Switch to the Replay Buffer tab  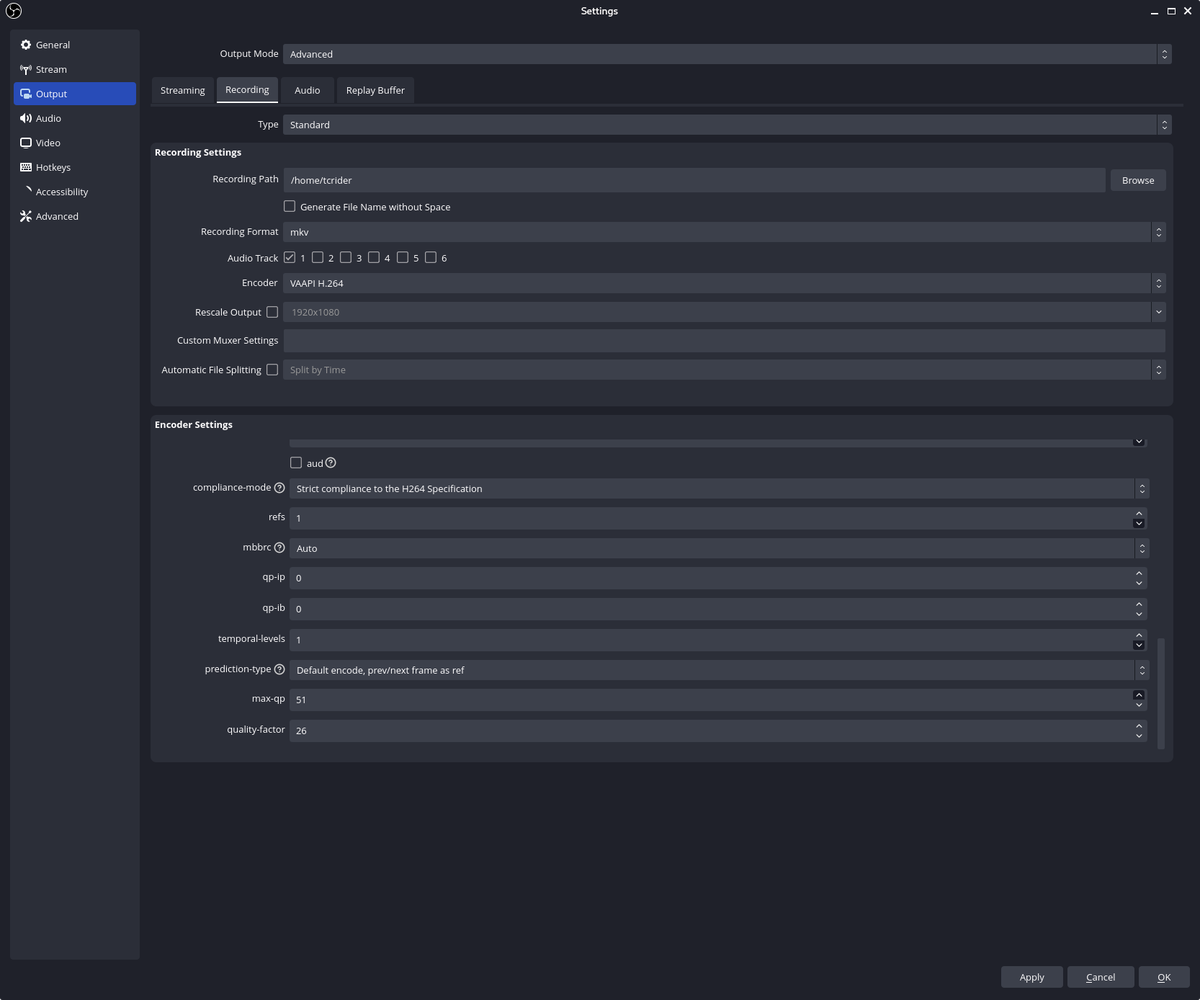click(x=376, y=90)
